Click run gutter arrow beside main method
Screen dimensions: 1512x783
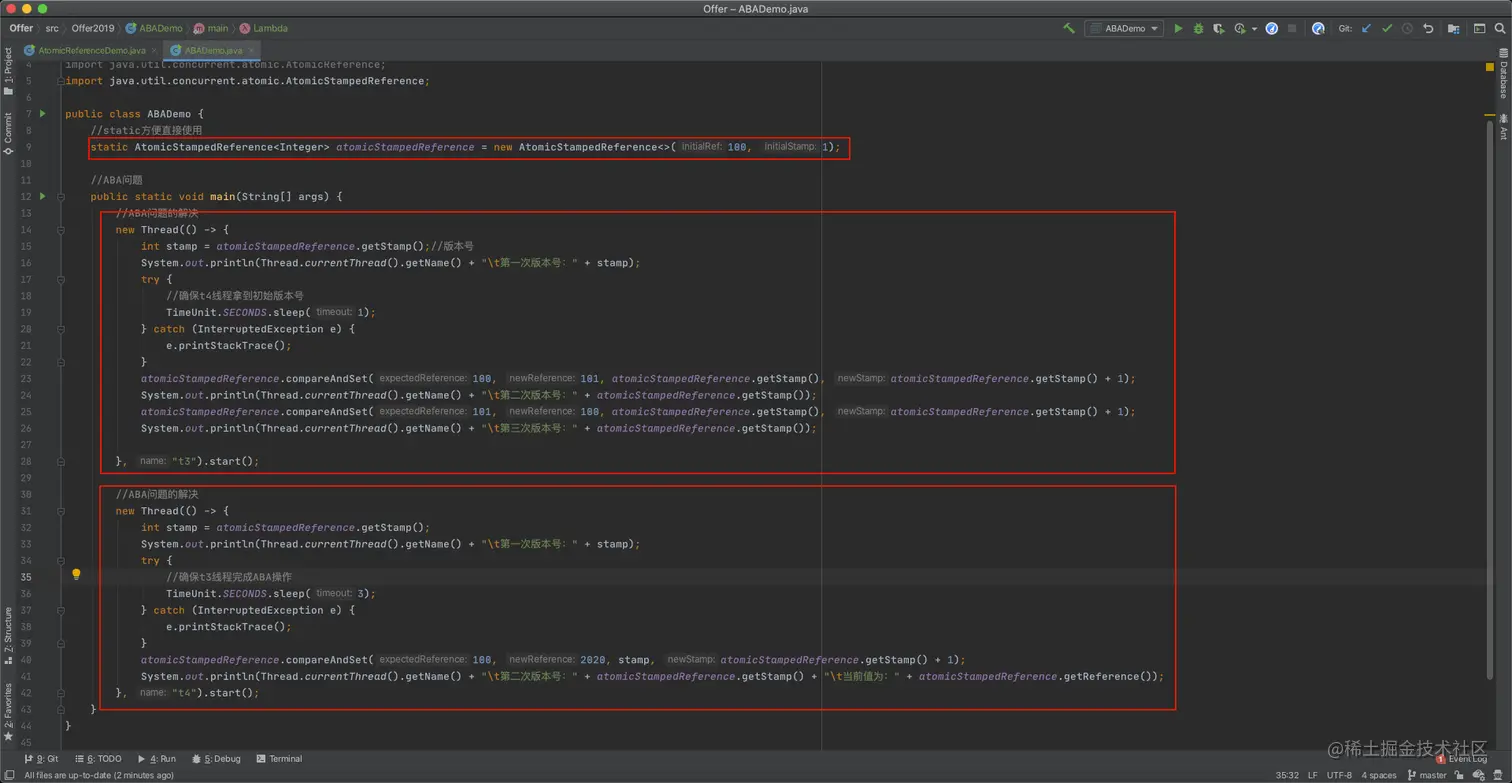tap(43, 196)
